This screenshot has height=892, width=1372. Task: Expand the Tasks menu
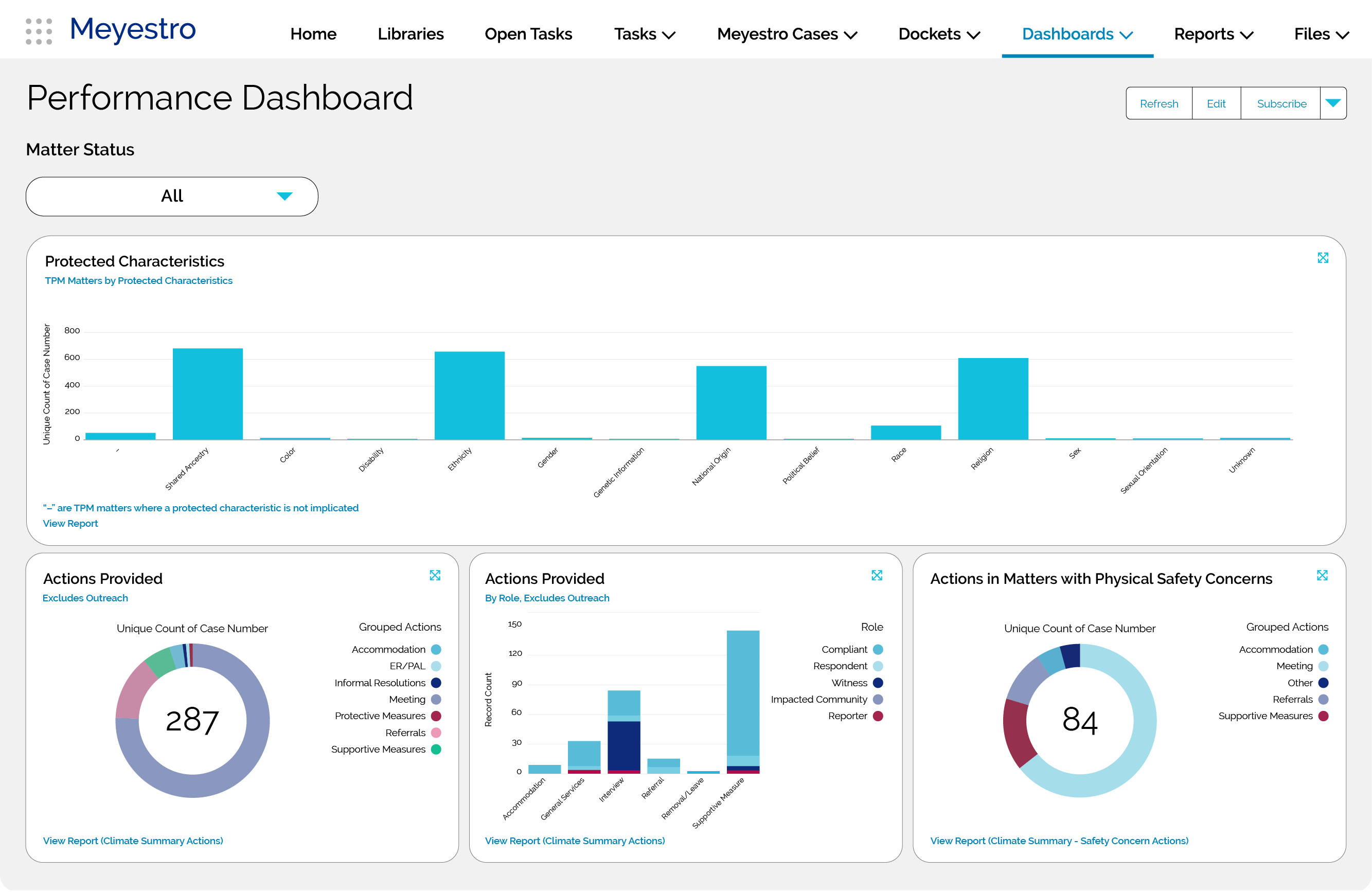645,34
